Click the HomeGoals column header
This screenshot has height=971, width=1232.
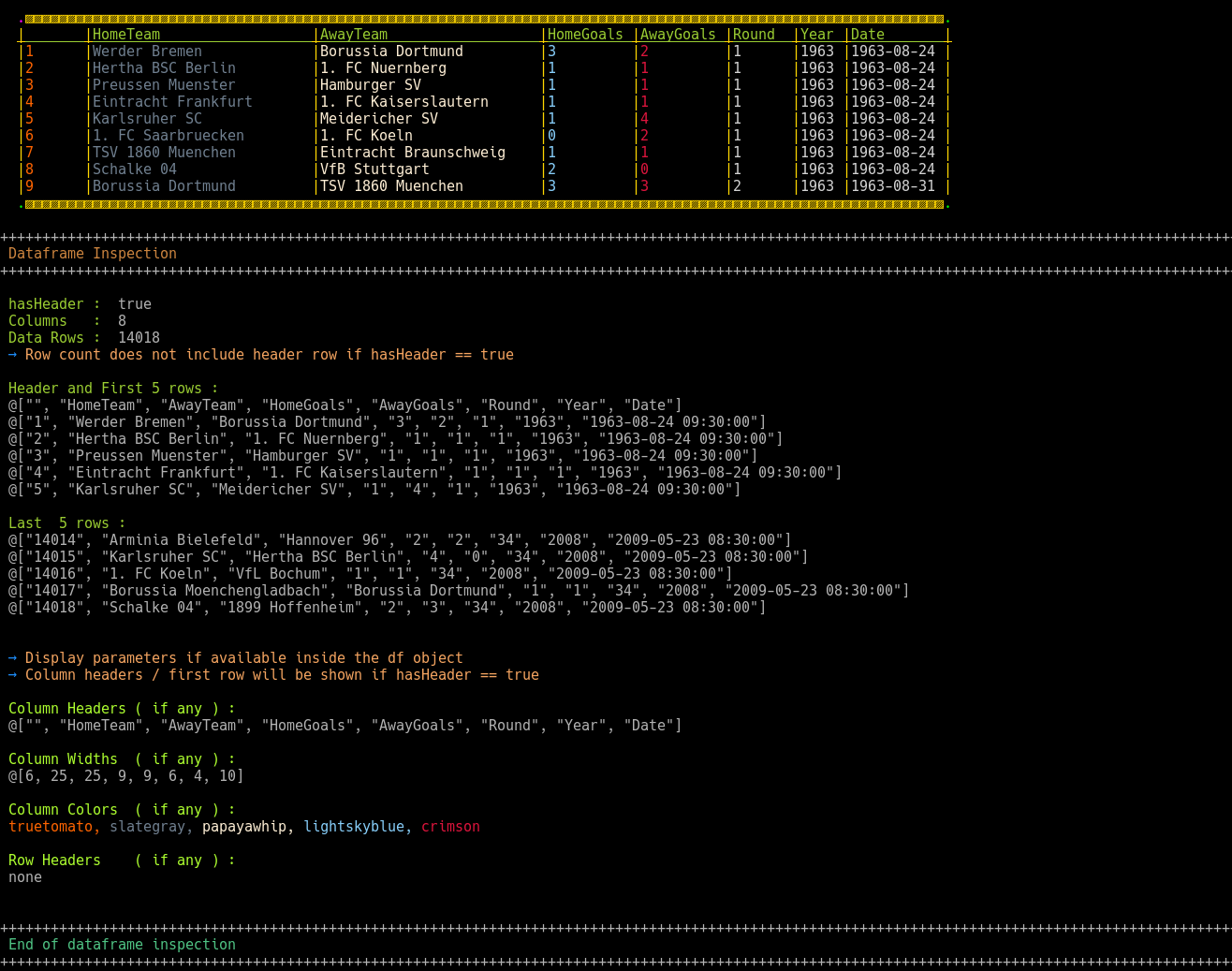coord(585,35)
